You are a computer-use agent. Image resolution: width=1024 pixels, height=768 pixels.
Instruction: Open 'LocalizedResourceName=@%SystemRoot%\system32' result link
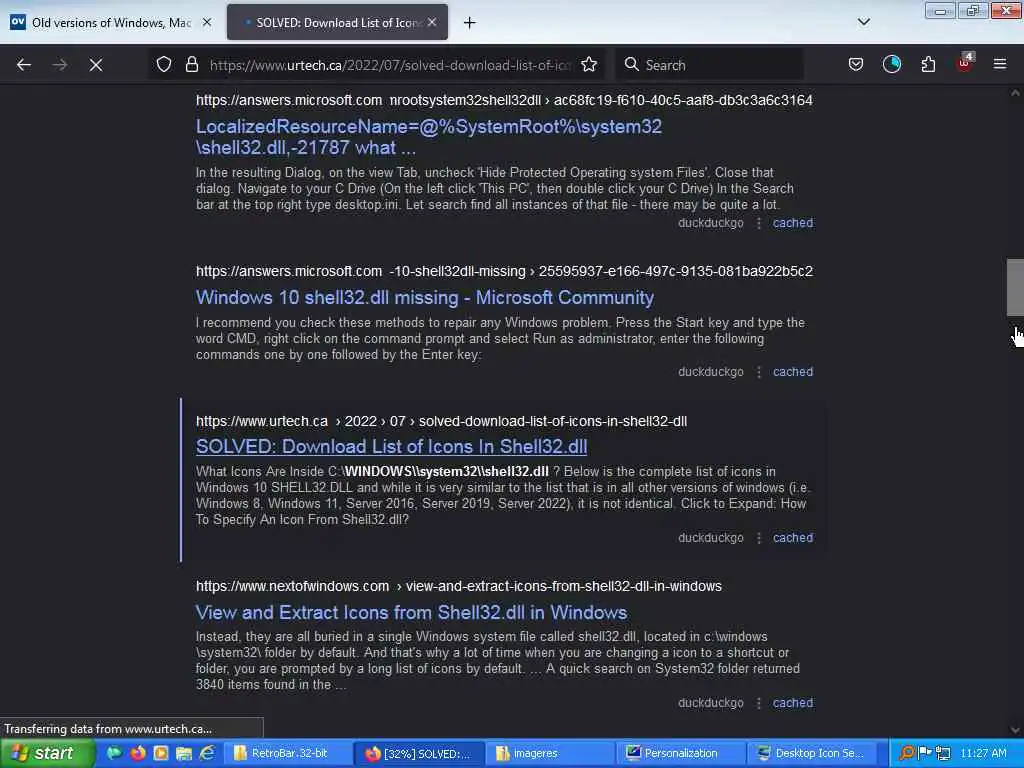429,136
